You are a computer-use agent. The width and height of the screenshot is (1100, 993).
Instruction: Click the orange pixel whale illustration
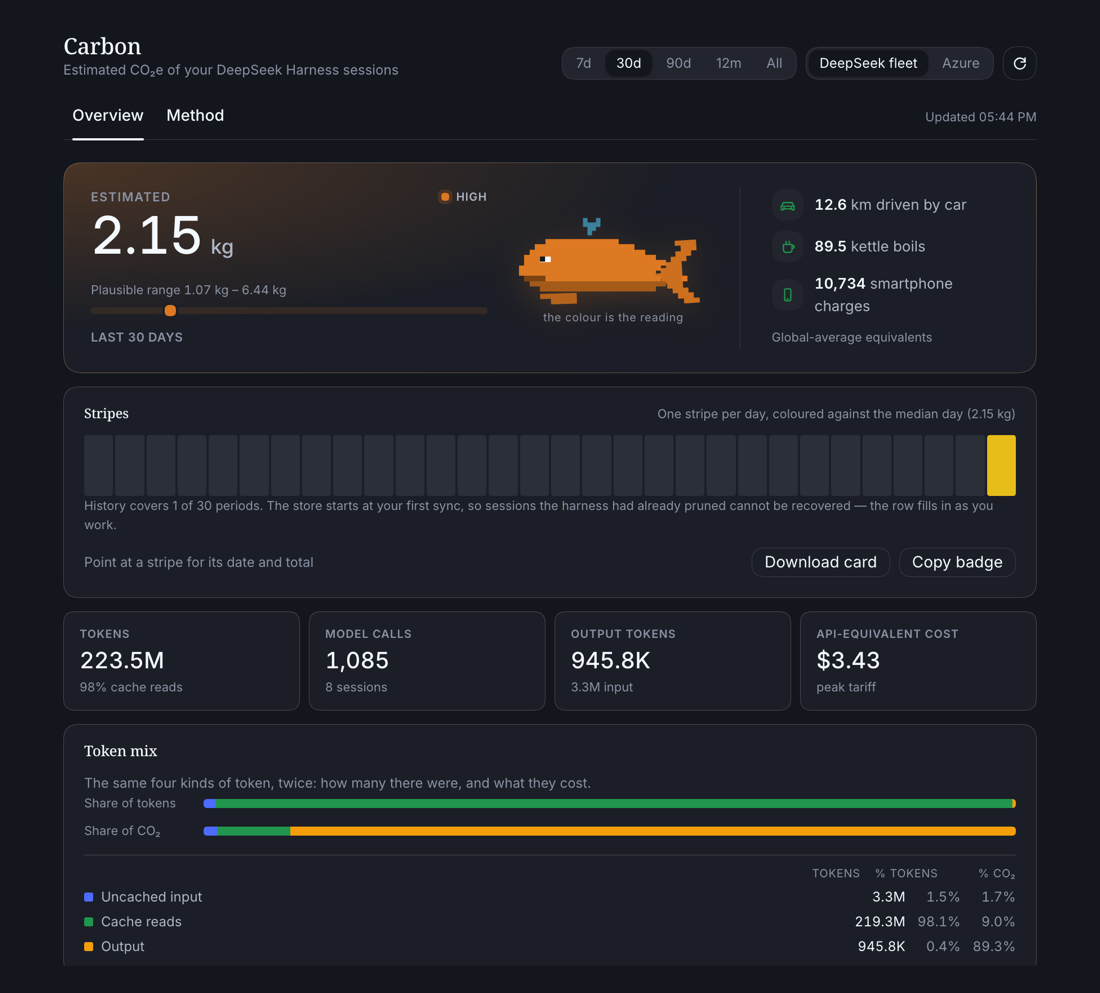(610, 263)
